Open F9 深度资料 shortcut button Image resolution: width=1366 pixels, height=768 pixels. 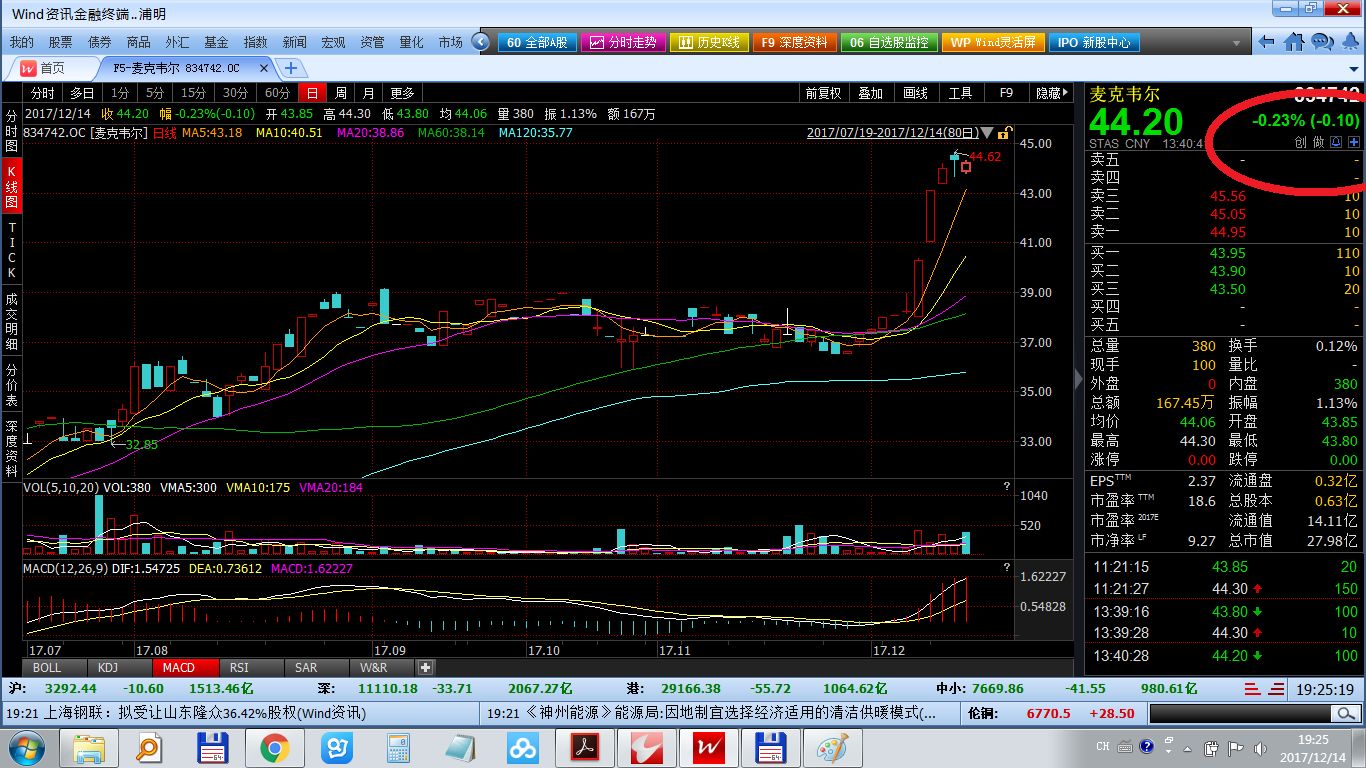[796, 42]
